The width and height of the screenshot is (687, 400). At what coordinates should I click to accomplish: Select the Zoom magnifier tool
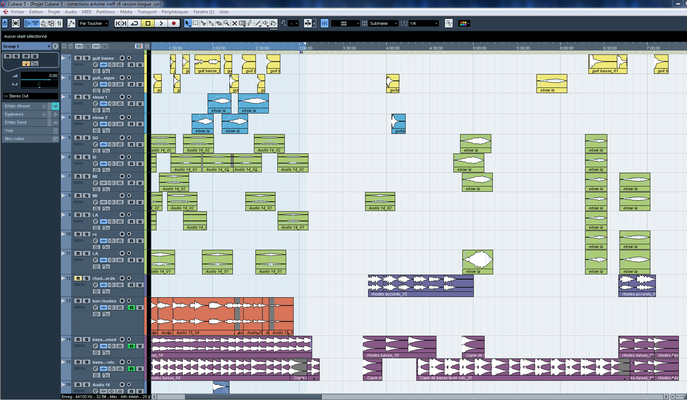point(227,23)
